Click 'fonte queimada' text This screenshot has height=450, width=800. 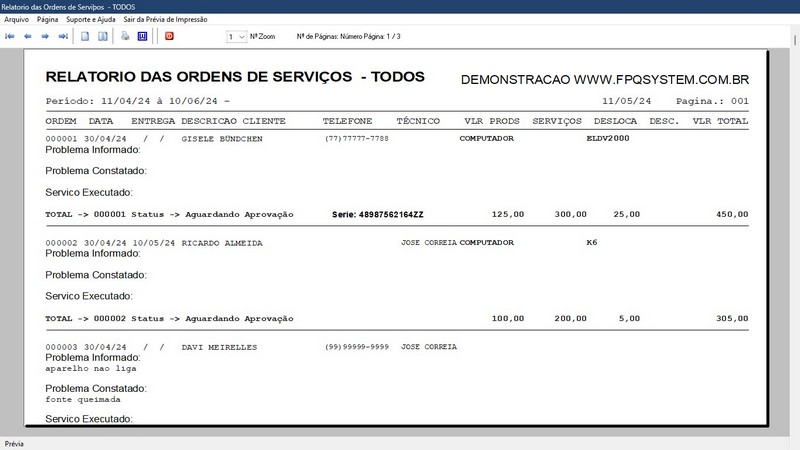(x=83, y=399)
